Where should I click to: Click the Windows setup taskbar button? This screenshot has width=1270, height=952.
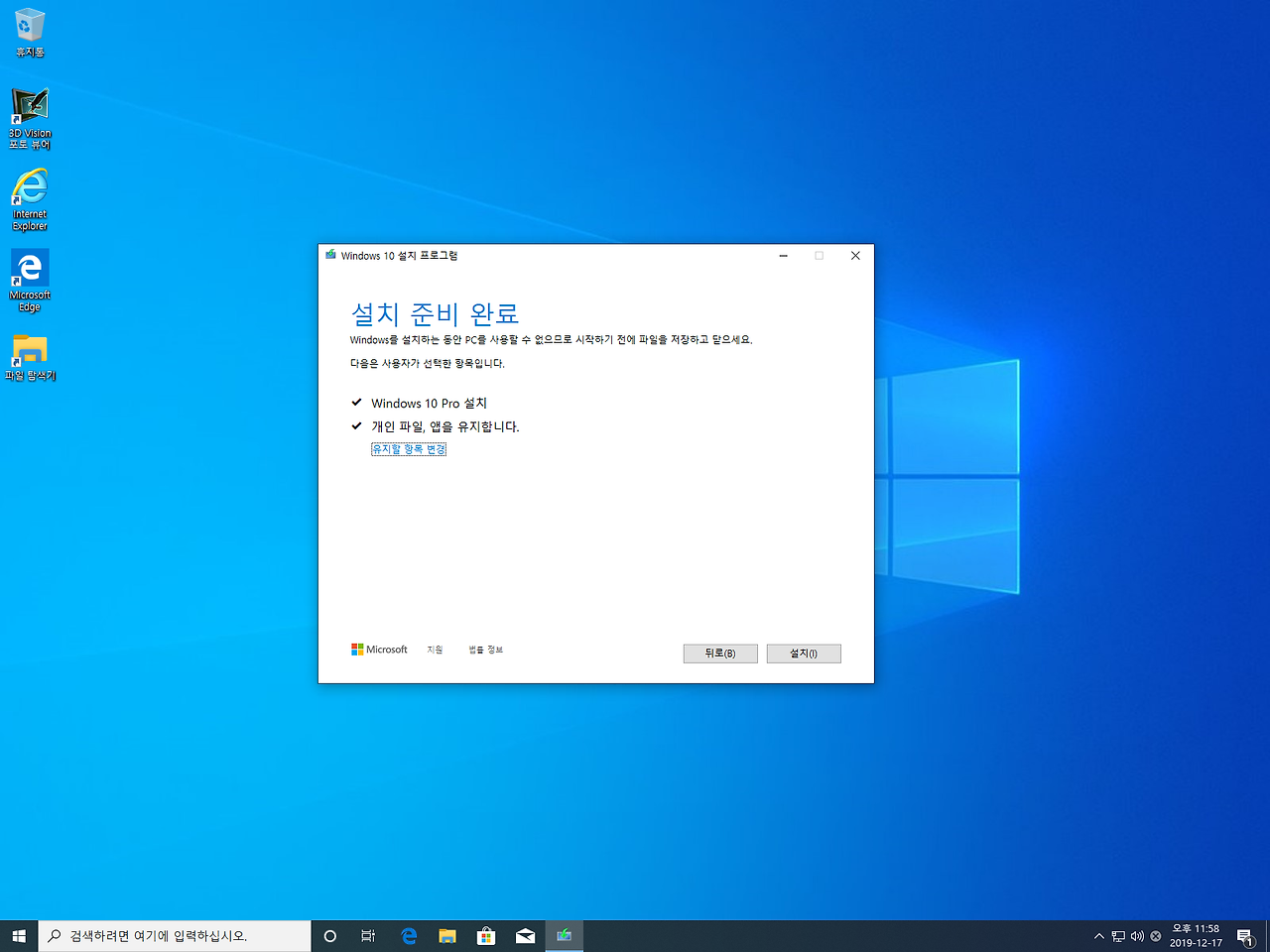[564, 936]
